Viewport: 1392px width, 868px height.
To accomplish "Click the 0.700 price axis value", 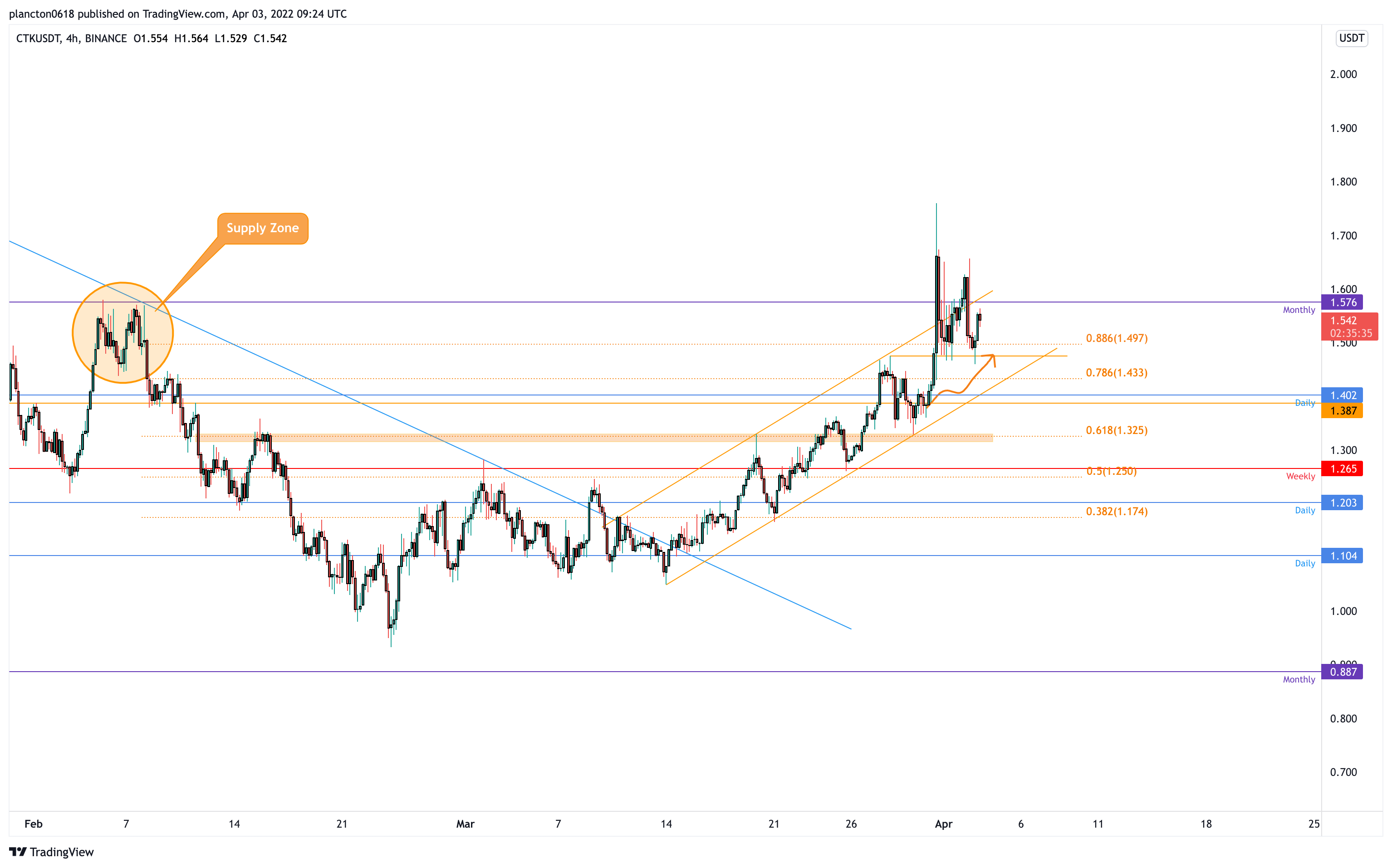I will (1343, 772).
